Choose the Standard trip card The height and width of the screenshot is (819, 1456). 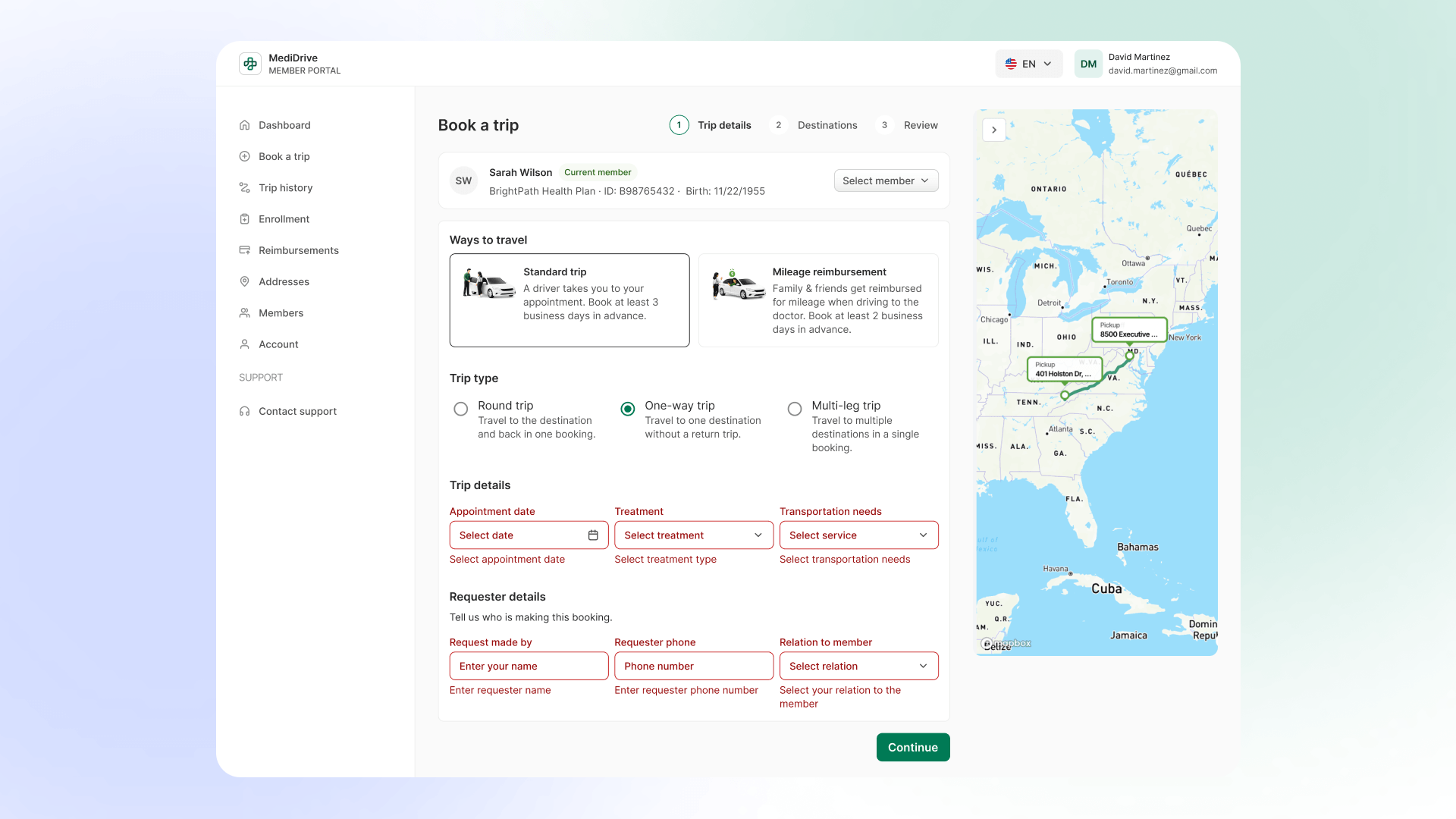click(x=569, y=300)
